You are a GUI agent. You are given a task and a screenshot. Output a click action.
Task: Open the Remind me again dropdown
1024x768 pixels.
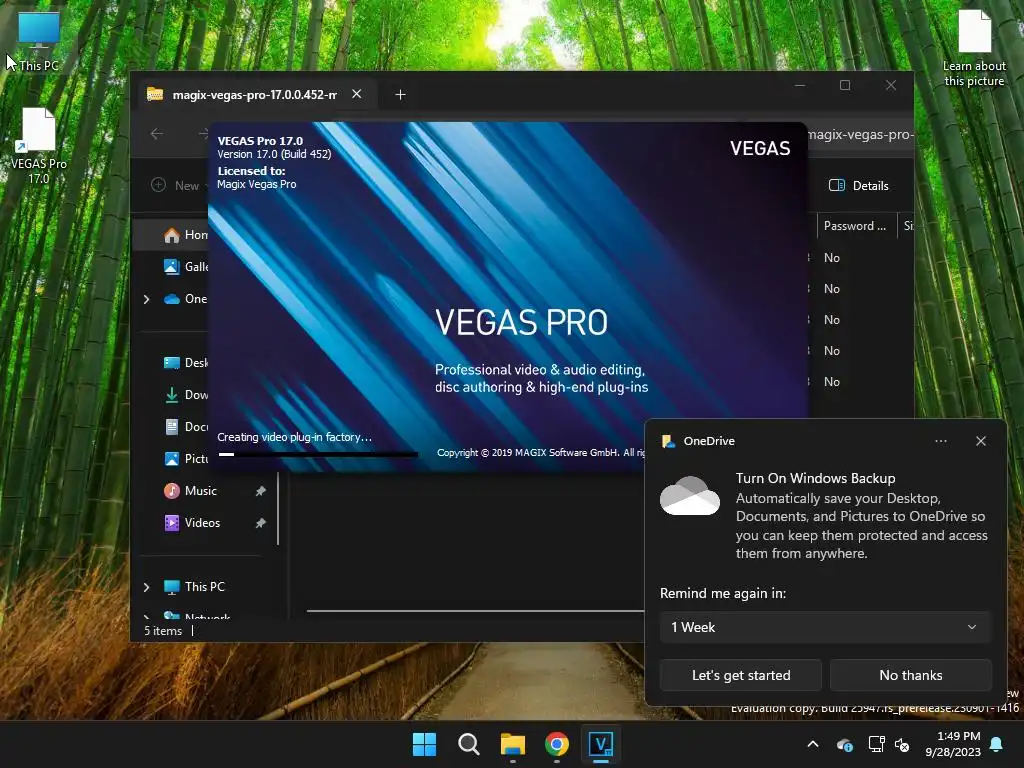click(825, 627)
